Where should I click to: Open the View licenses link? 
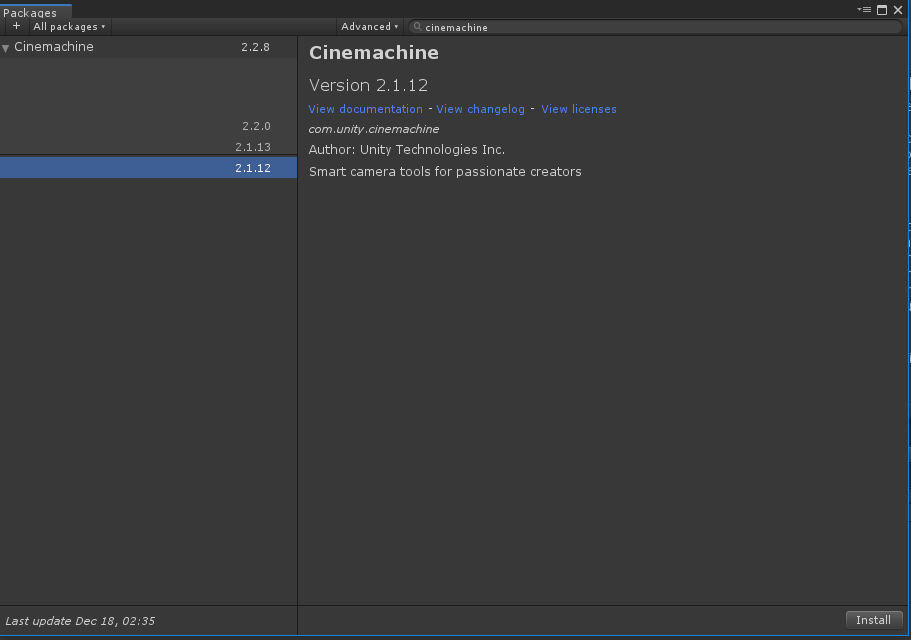click(578, 109)
